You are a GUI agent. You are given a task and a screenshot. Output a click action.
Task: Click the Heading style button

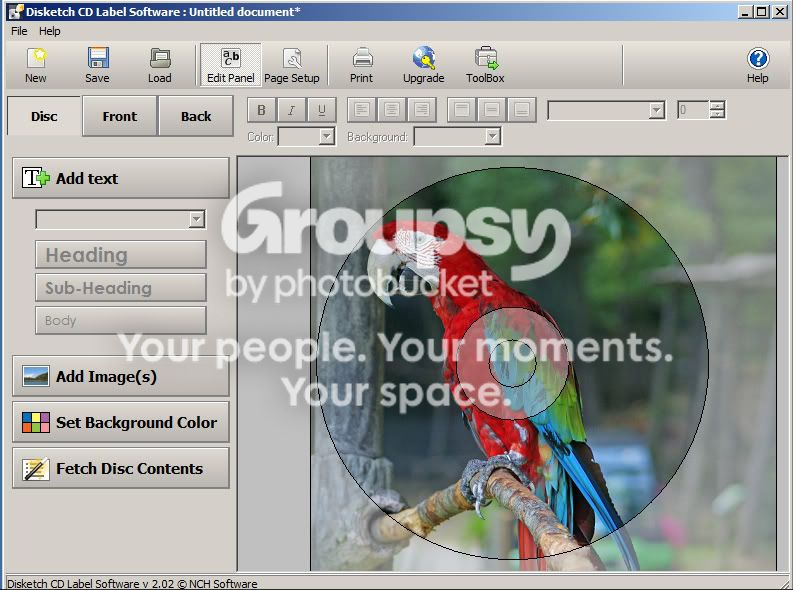[121, 254]
